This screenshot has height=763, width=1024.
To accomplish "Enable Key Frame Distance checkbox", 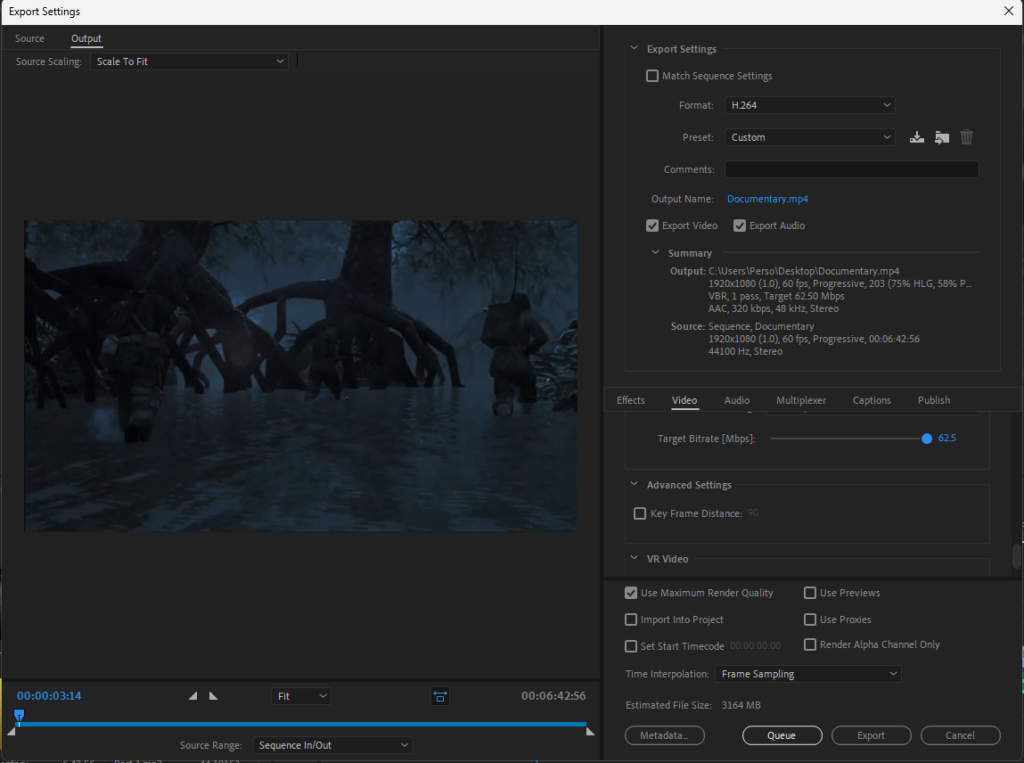I will (640, 513).
